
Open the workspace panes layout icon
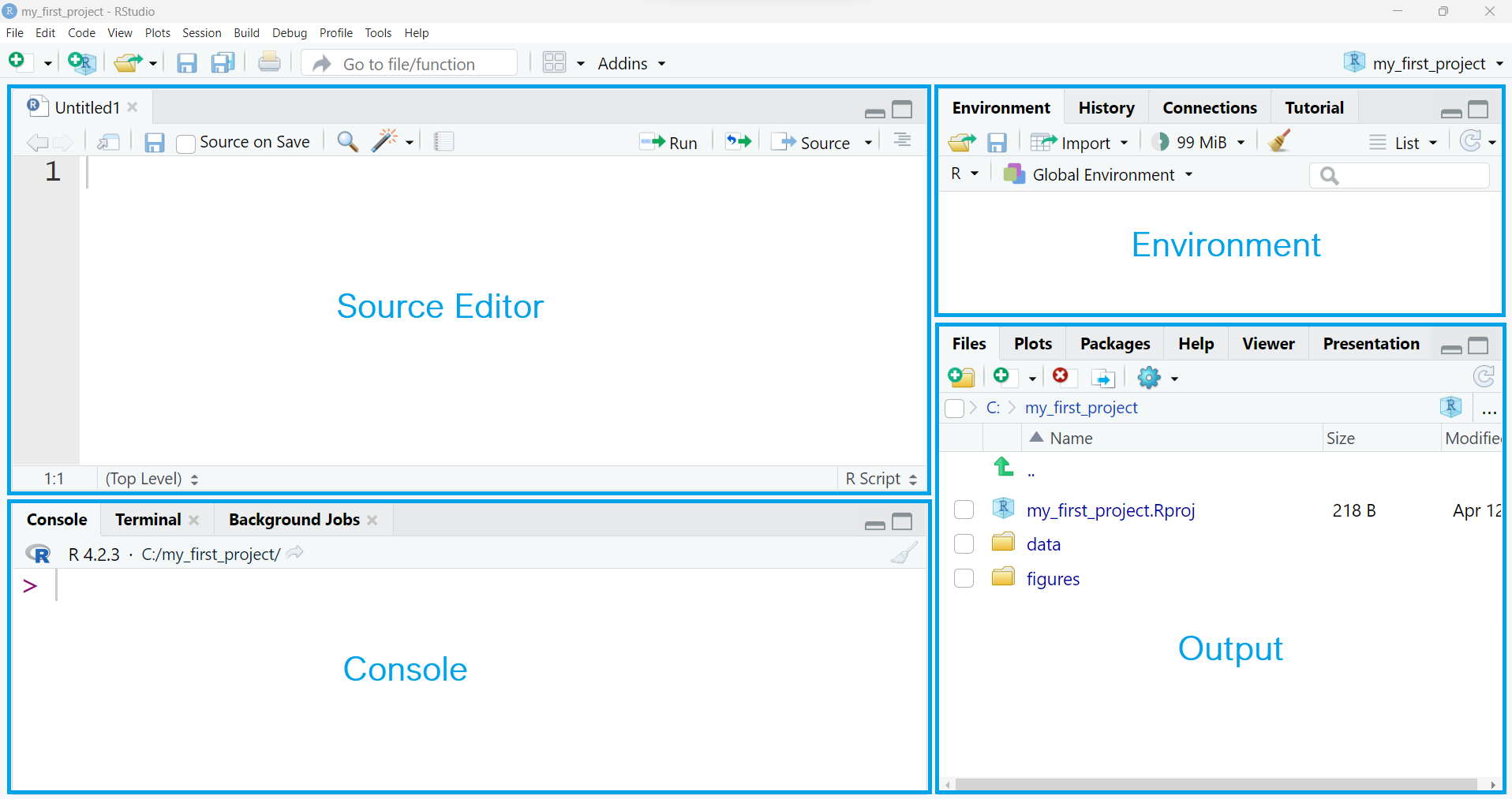555,62
